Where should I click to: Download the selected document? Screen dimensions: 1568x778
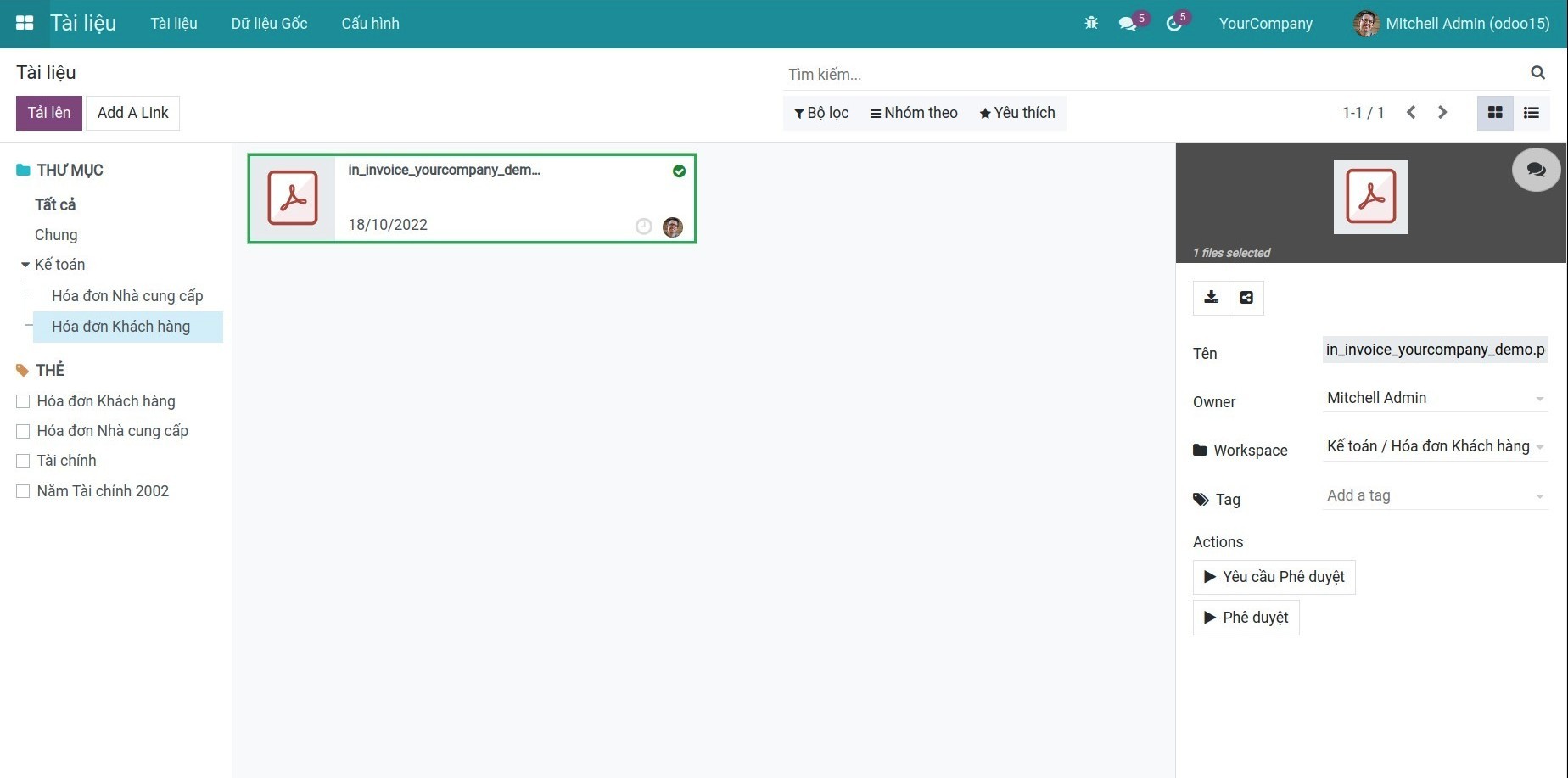click(1211, 298)
